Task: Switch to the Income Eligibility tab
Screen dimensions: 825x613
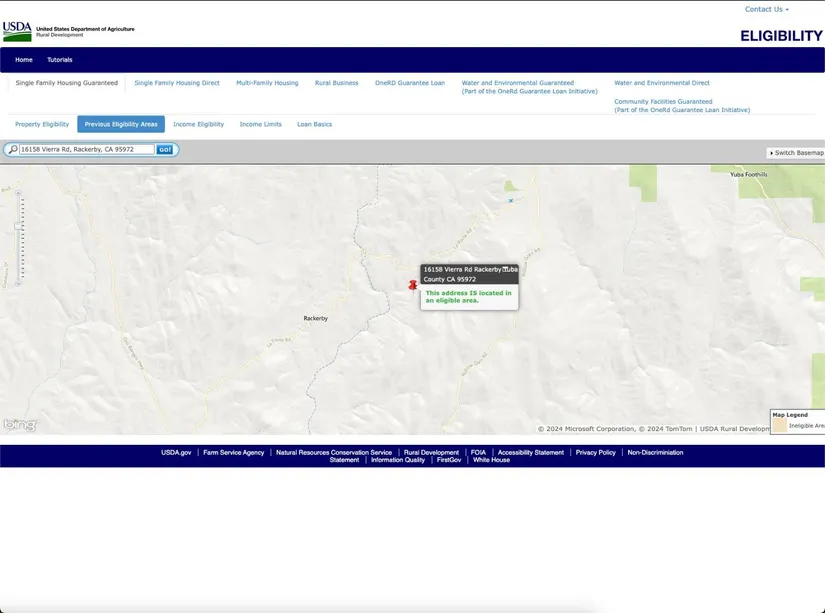Action: (198, 124)
